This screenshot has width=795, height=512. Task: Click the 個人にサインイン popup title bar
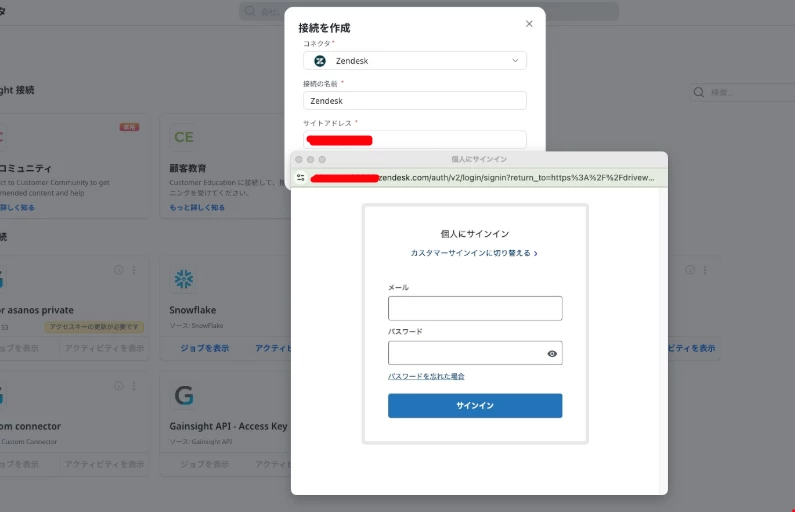pos(479,159)
